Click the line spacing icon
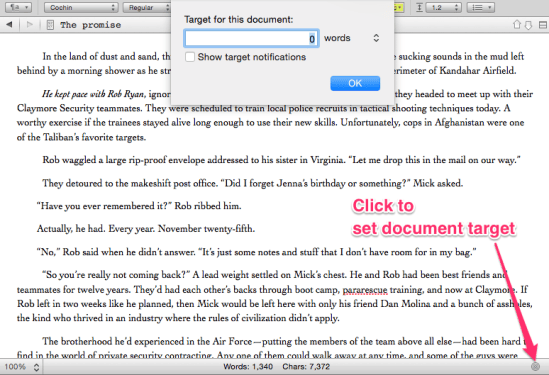This screenshot has height=375, width=549. click(x=419, y=7)
